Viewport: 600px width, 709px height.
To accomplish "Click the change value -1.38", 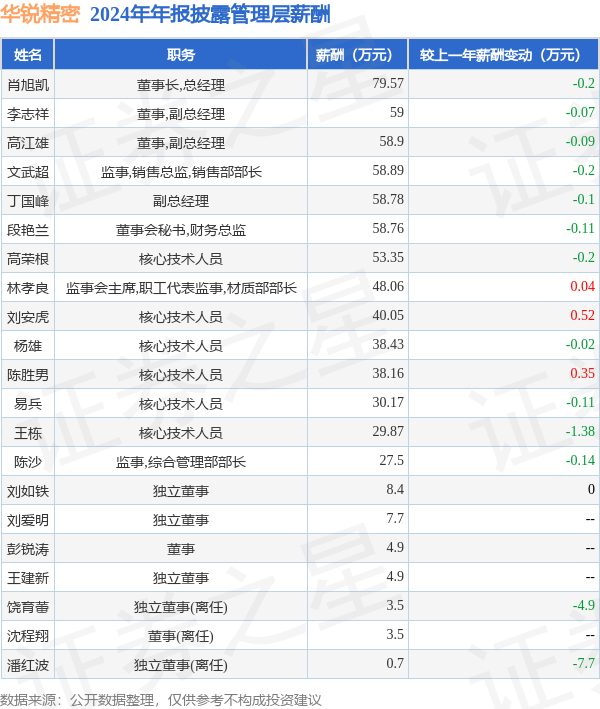I will point(580,431).
